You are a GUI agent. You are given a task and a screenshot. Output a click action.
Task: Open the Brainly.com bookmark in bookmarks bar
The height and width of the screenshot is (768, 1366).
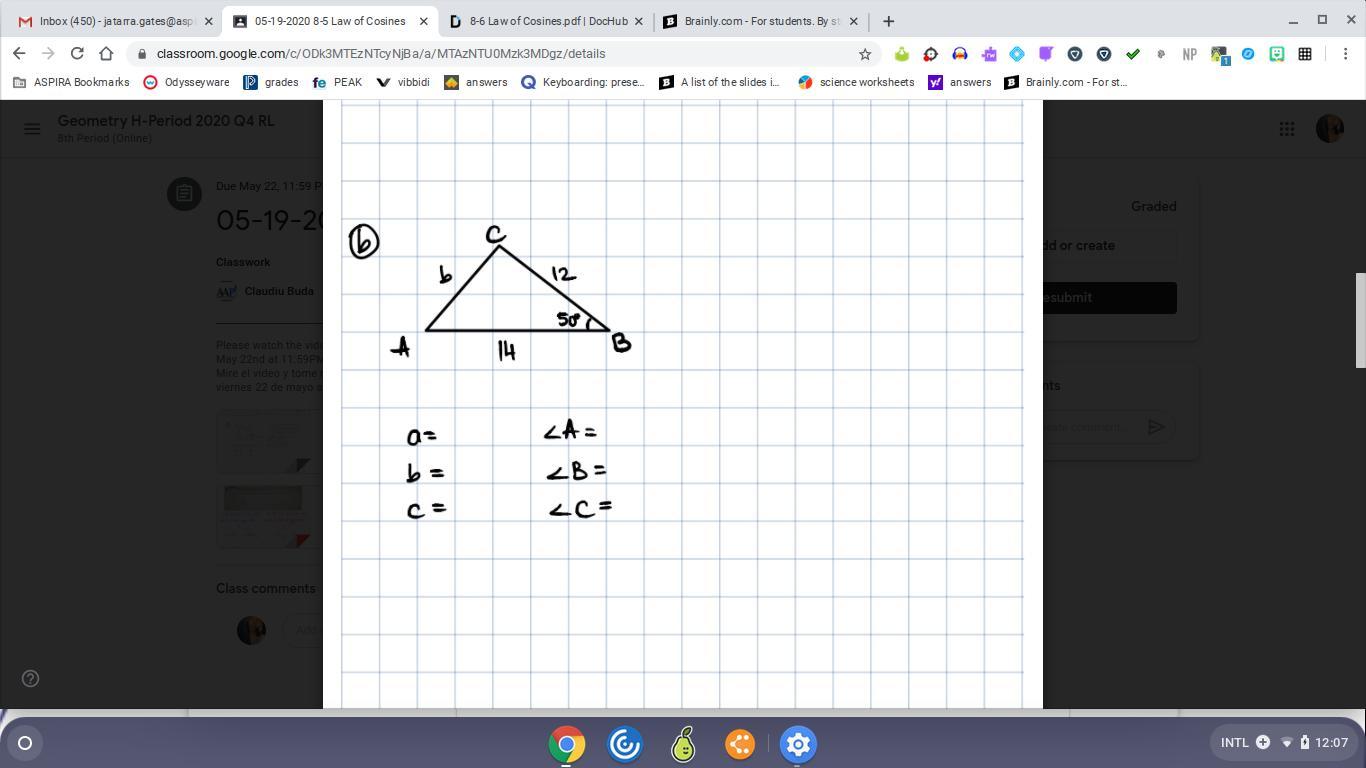tap(1066, 82)
